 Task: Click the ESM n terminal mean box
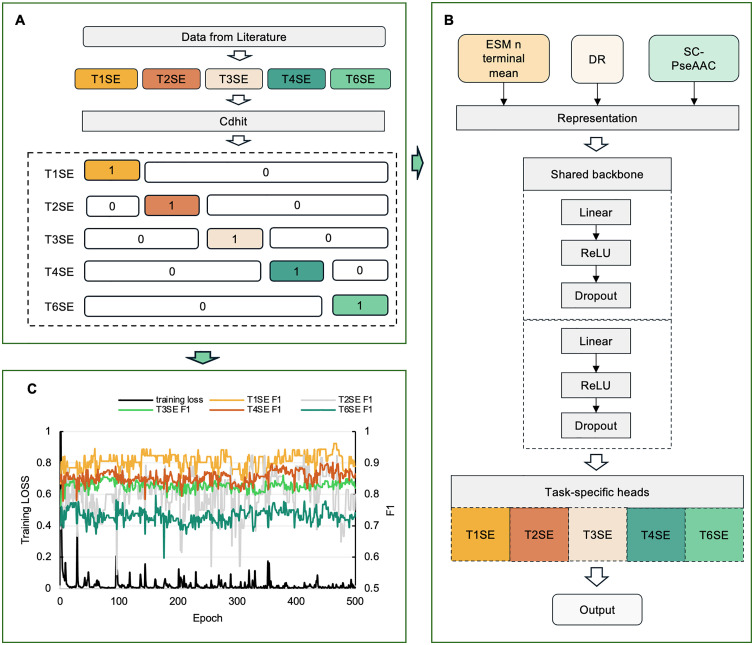point(503,58)
